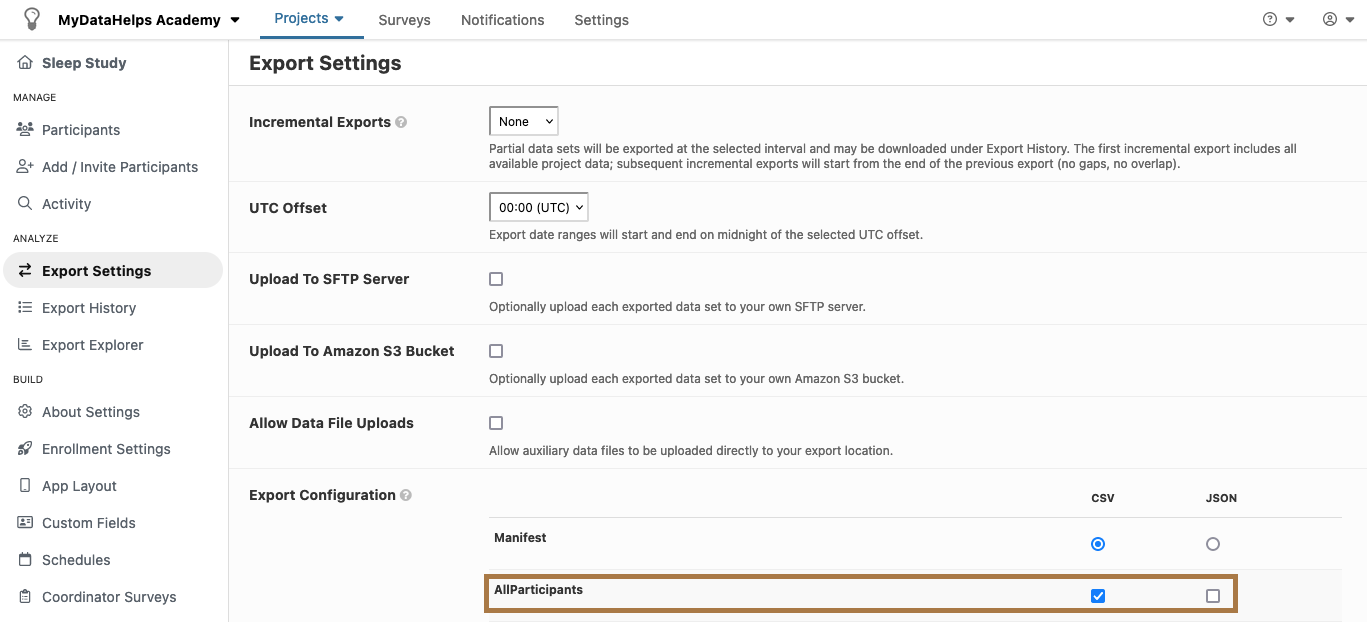
Task: Open the Sleep Study home link
Action: pyautogui.click(x=84, y=63)
